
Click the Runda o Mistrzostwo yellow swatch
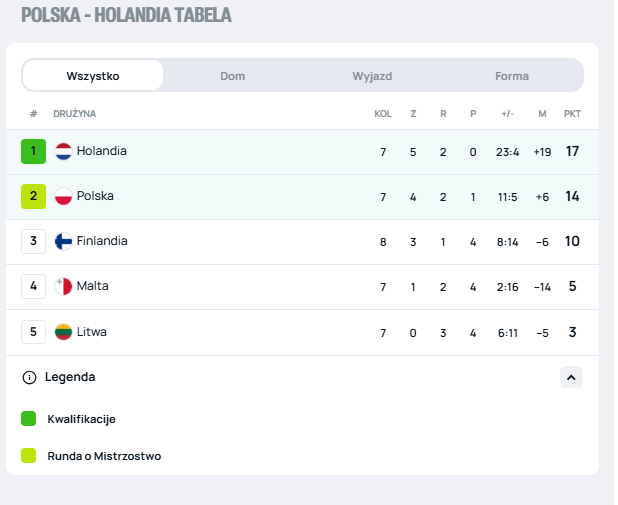(29, 456)
